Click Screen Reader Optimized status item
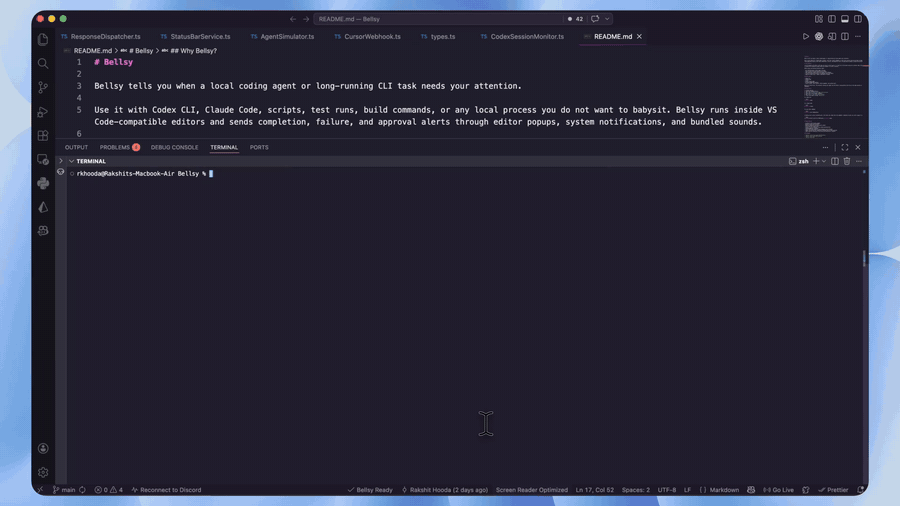Screen dimensions: 900x506 point(532,490)
